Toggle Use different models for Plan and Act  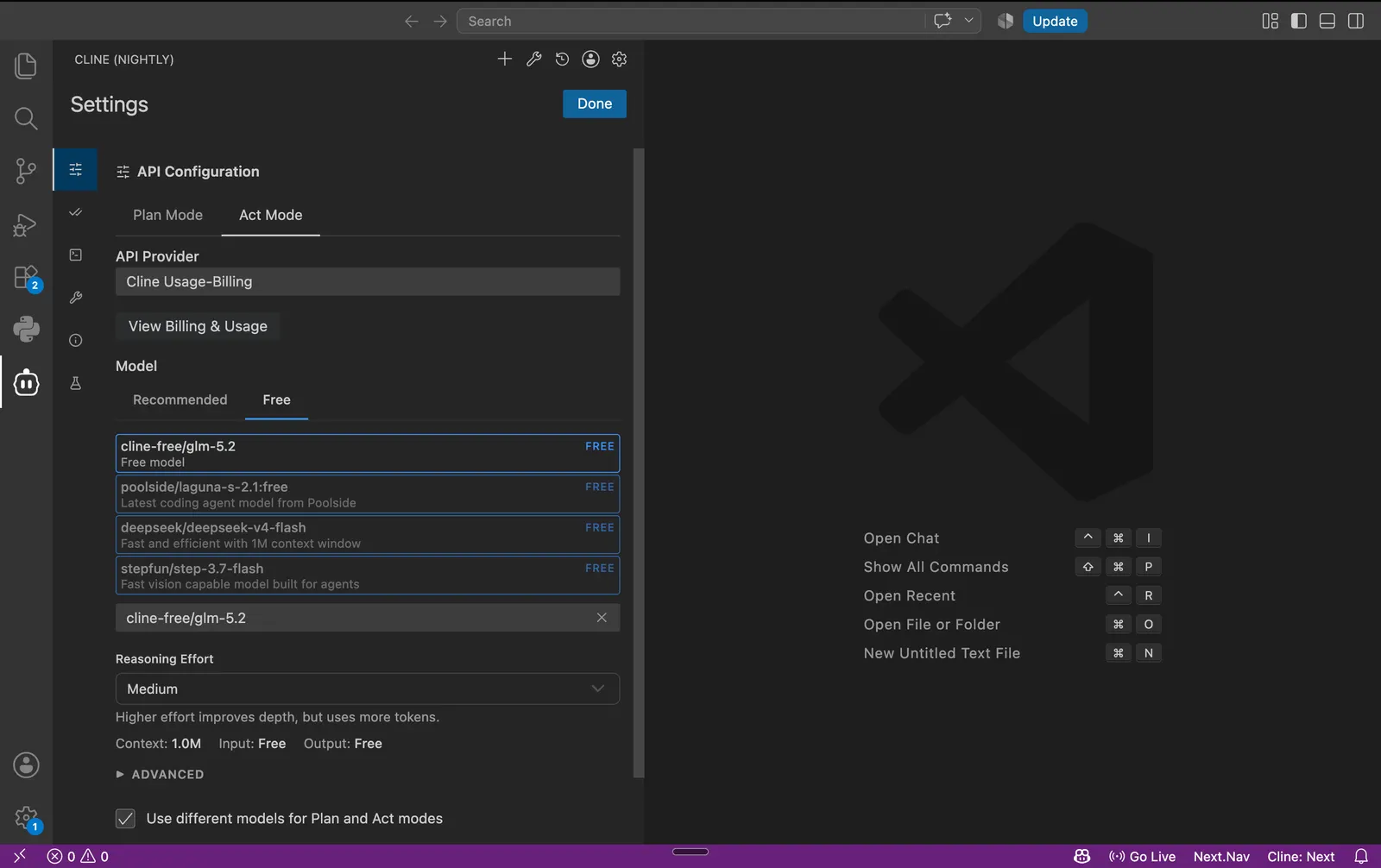point(125,818)
